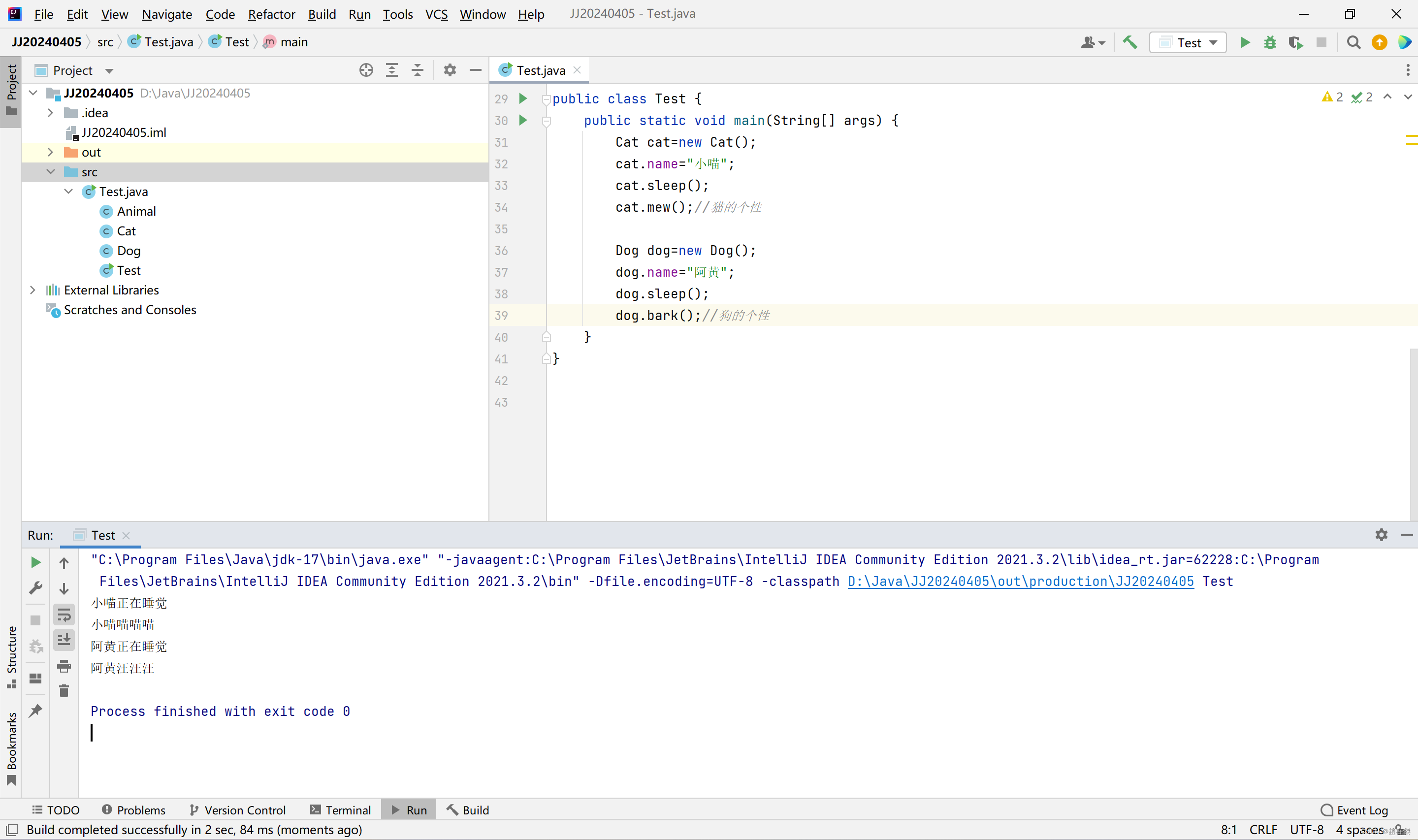This screenshot has width=1418, height=840.
Task: Click Expand All in Project panel
Action: coord(391,70)
